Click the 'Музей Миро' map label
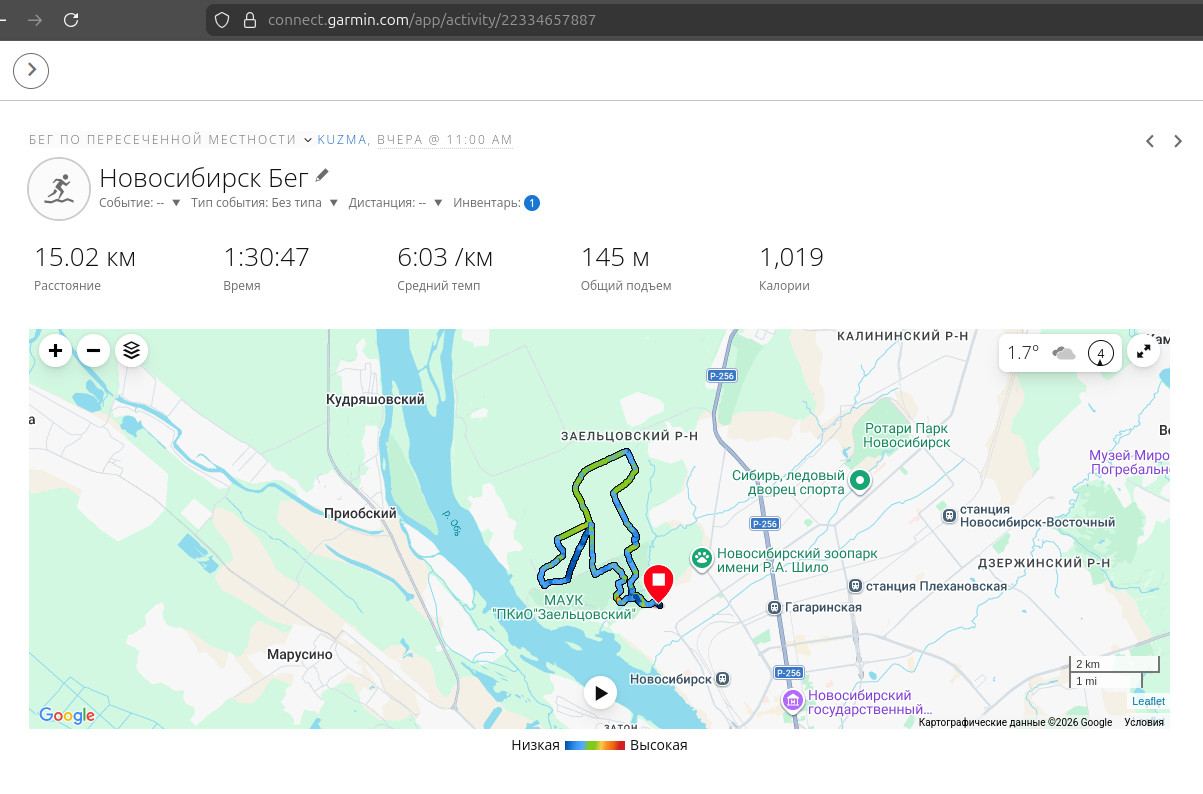 coord(1129,462)
